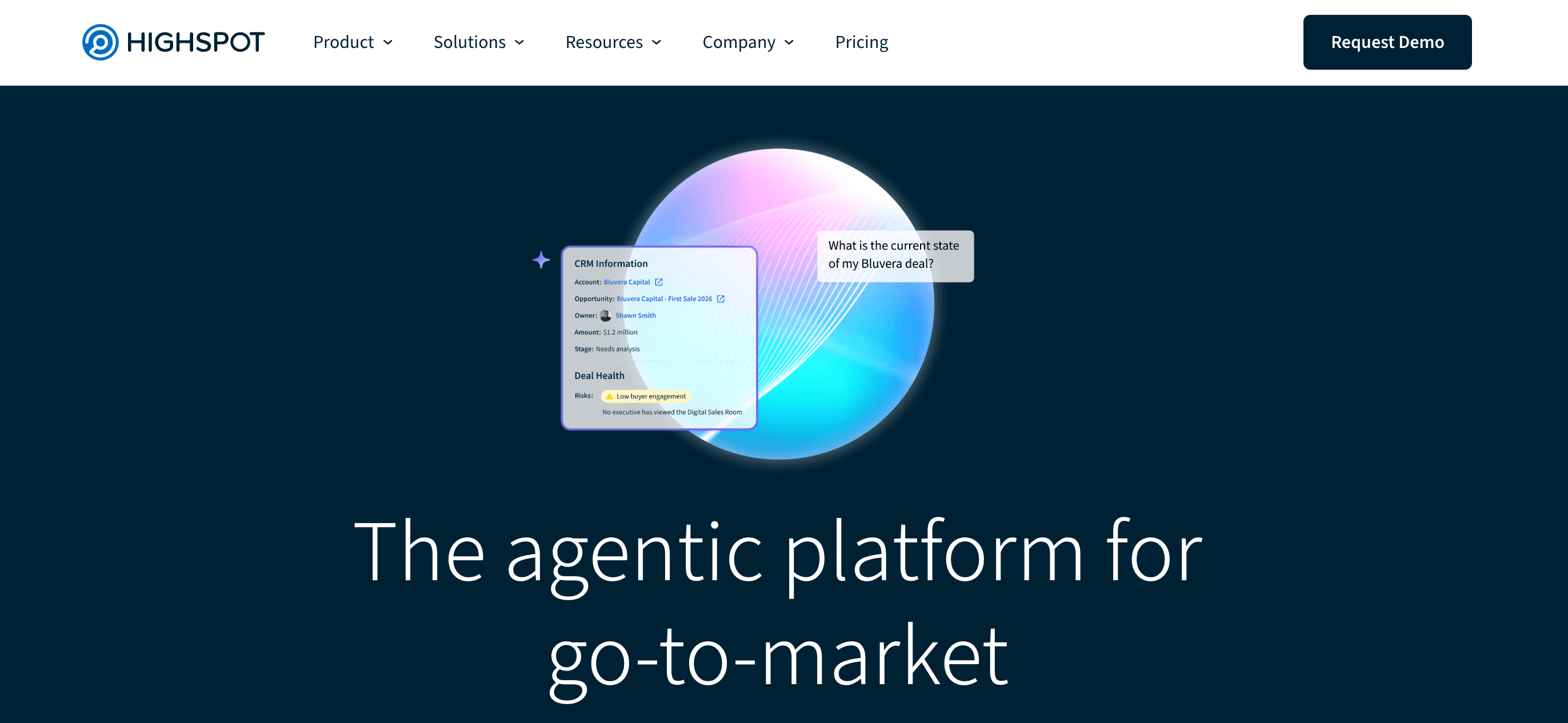Expand the Solutions menu chevron
Screen dimensions: 1568x723
519,42
